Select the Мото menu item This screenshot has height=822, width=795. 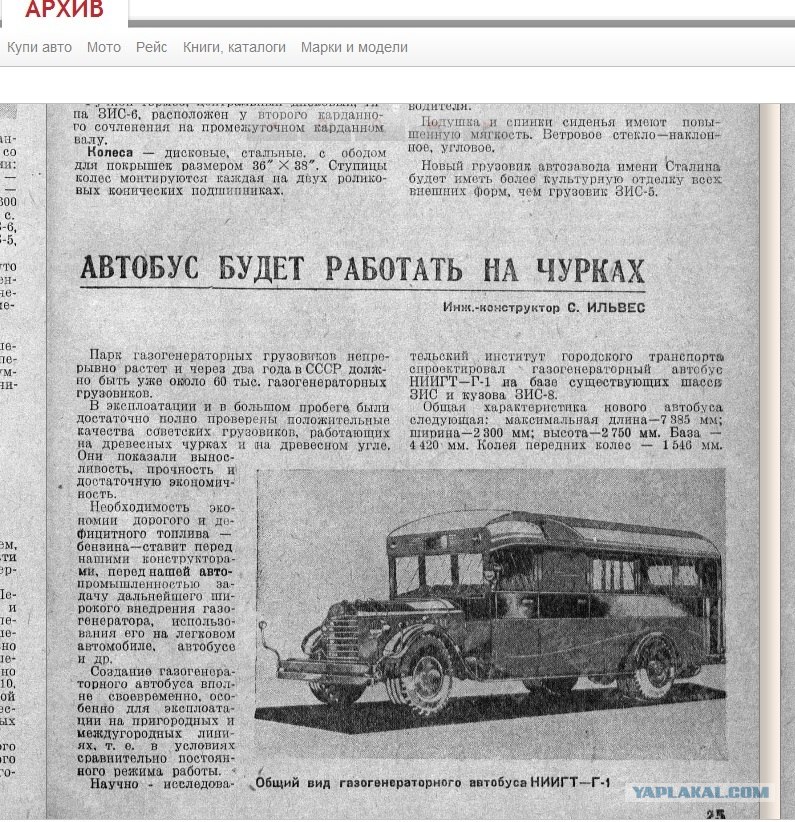click(104, 47)
